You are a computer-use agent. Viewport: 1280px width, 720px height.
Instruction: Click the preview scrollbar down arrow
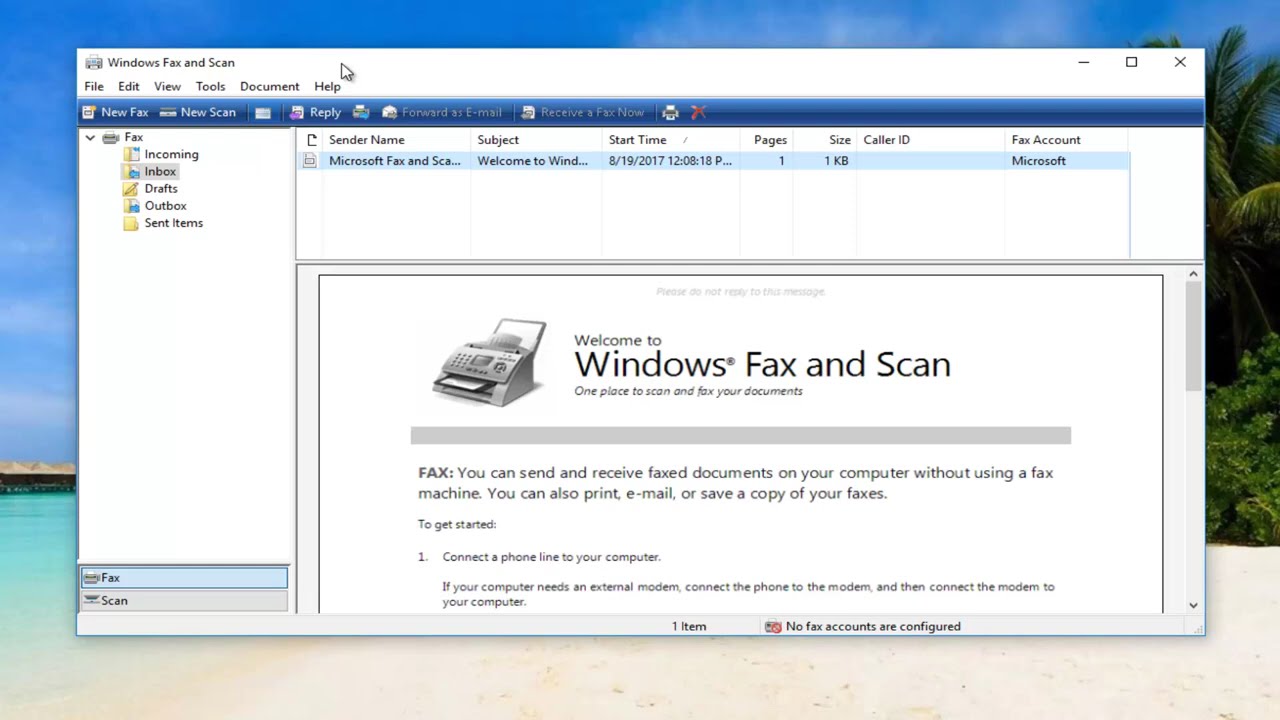point(1193,605)
